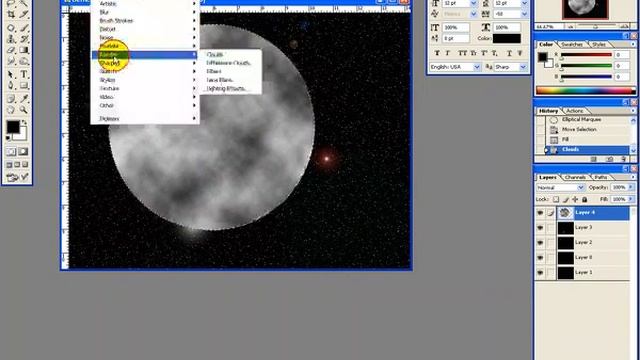Delete current state in History panel

tap(624, 159)
